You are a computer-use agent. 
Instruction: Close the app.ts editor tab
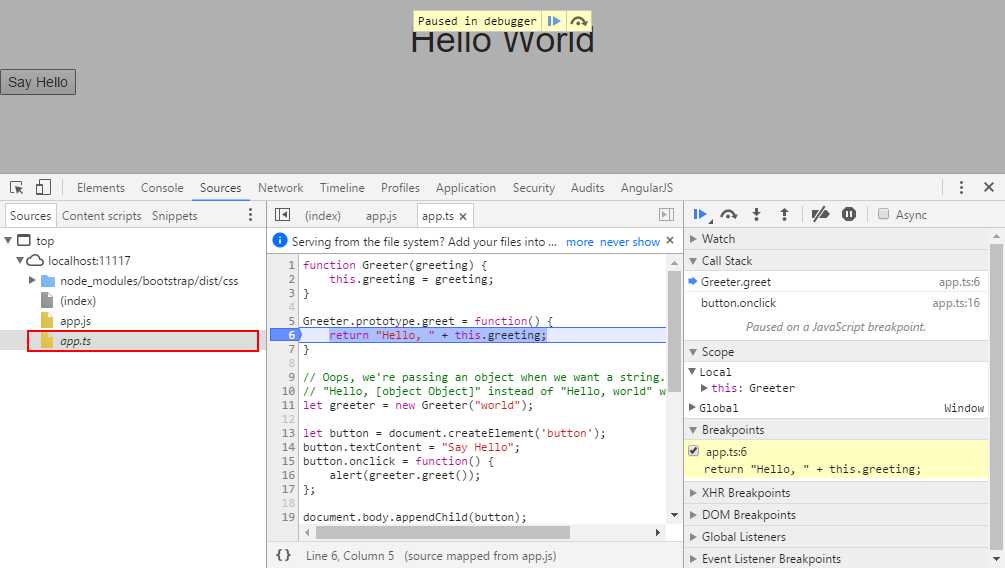463,217
